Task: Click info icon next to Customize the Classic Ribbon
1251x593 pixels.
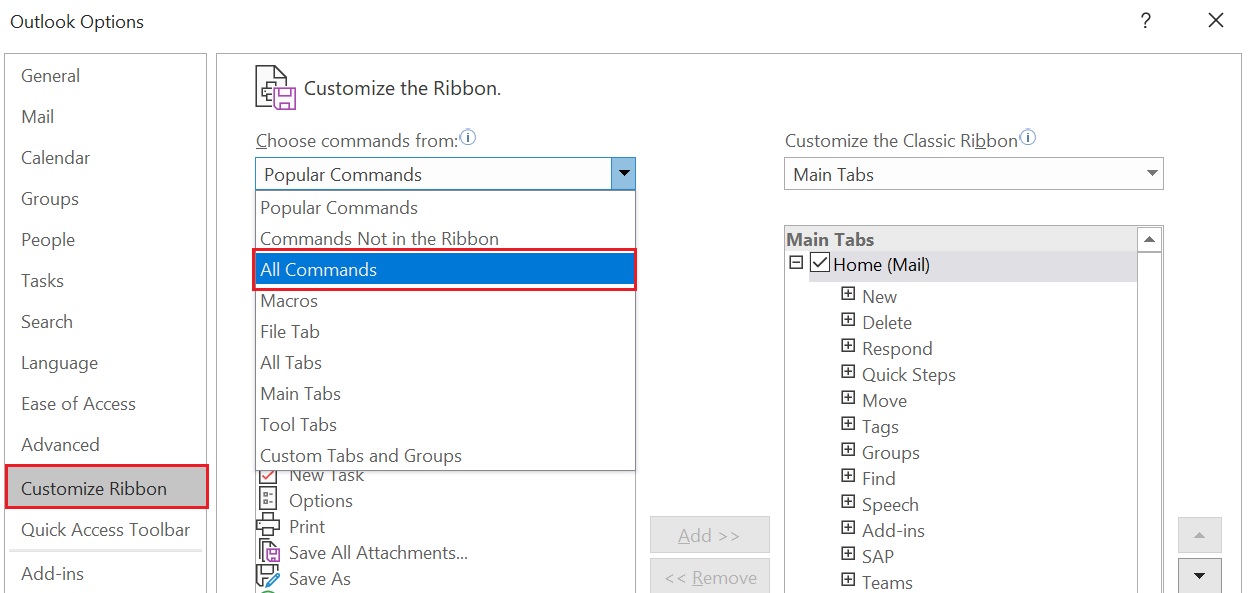Action: (x=1027, y=138)
